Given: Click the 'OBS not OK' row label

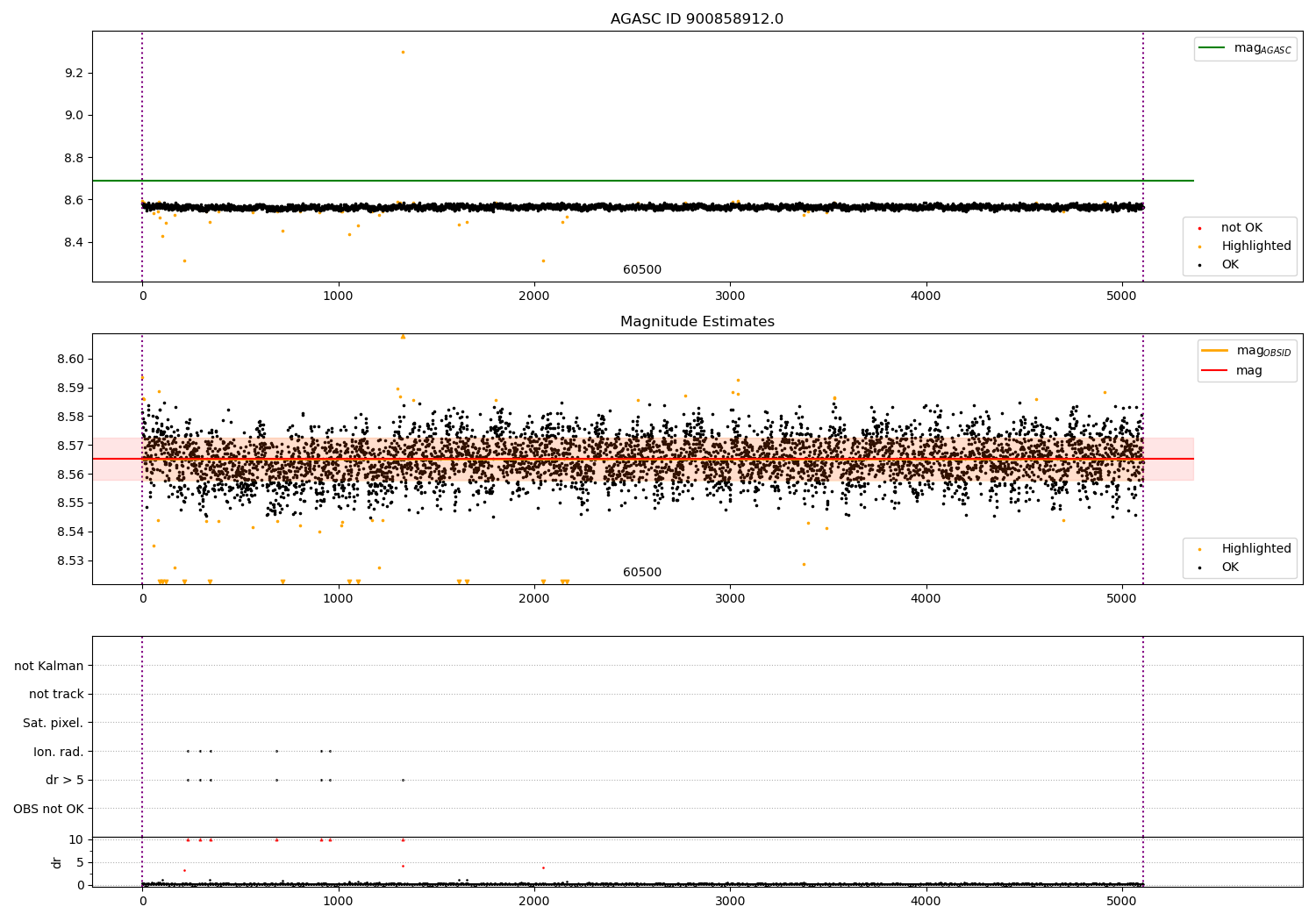Looking at the screenshot, I should pos(49,809).
